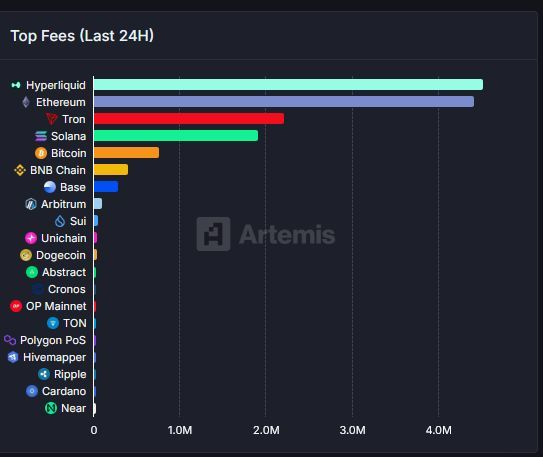Click the dark Cronos icon

click(x=38, y=289)
